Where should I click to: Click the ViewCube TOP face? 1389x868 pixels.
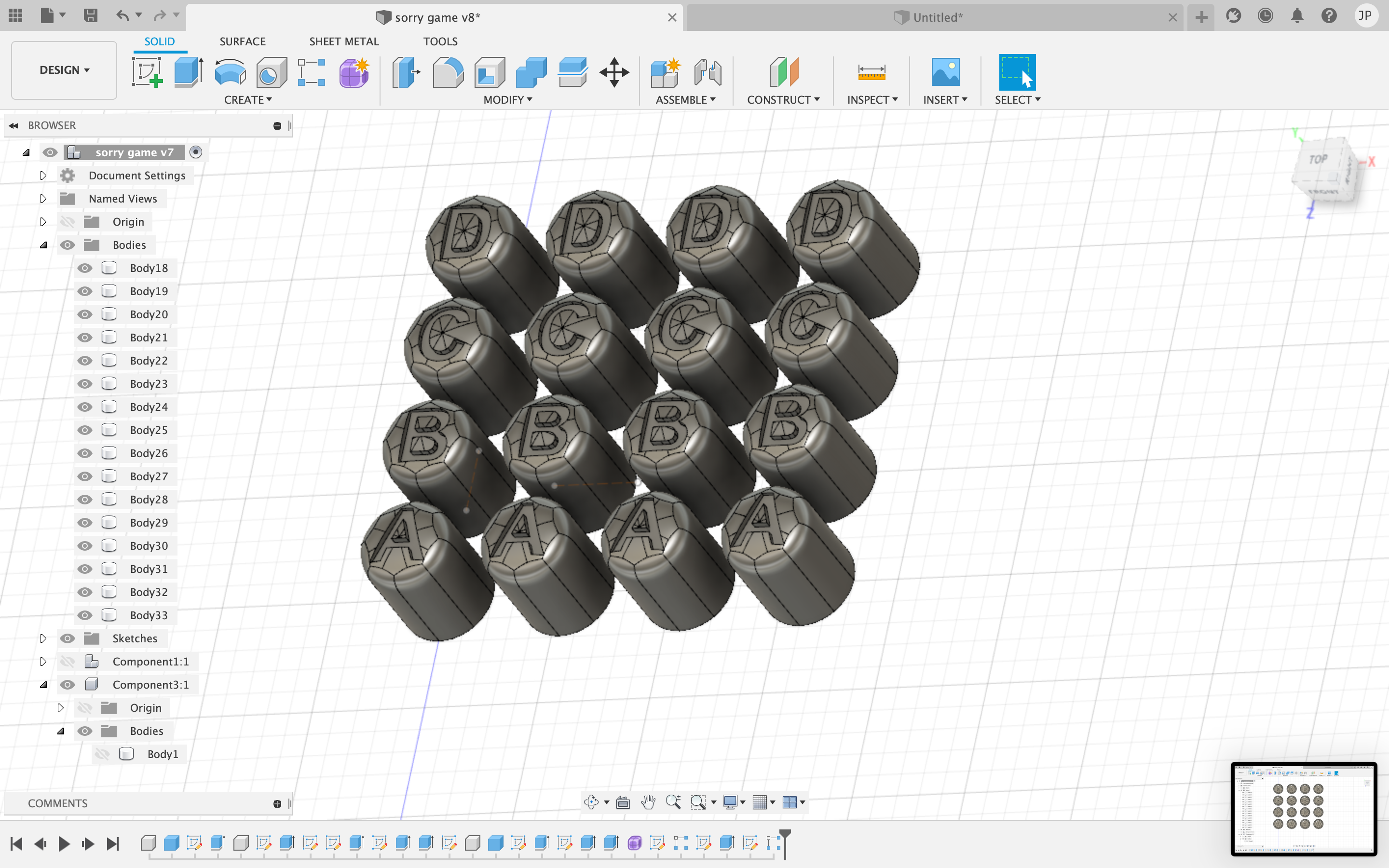click(x=1319, y=159)
